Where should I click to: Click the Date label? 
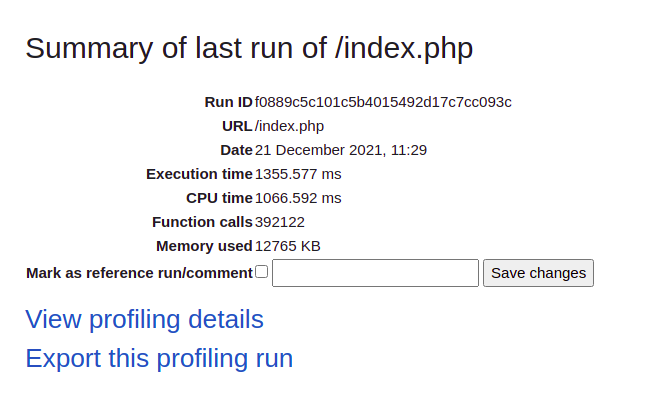tap(237, 150)
